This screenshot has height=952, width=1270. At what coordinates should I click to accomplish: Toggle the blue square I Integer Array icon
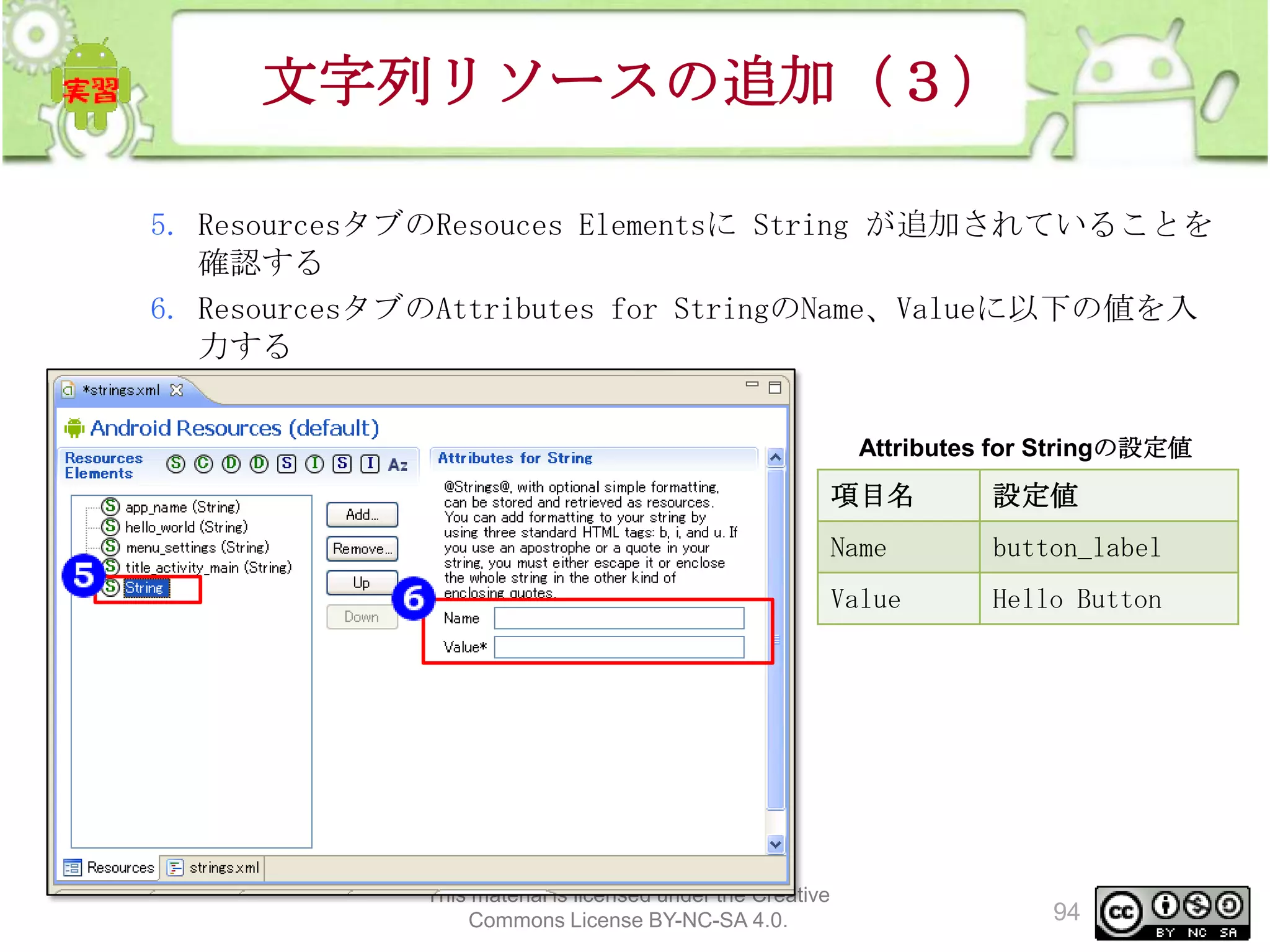370,464
